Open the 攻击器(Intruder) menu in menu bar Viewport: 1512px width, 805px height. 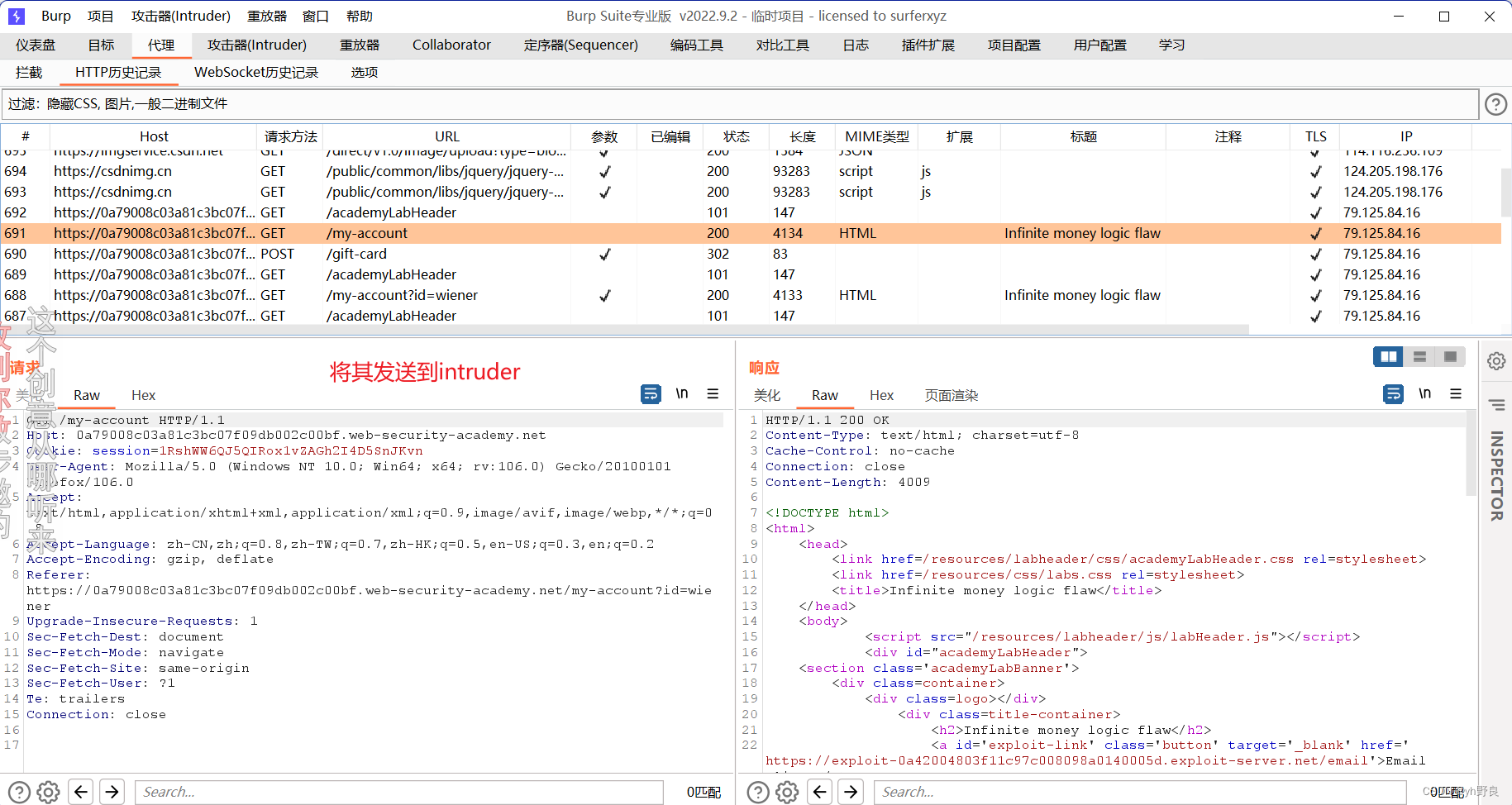pos(181,16)
